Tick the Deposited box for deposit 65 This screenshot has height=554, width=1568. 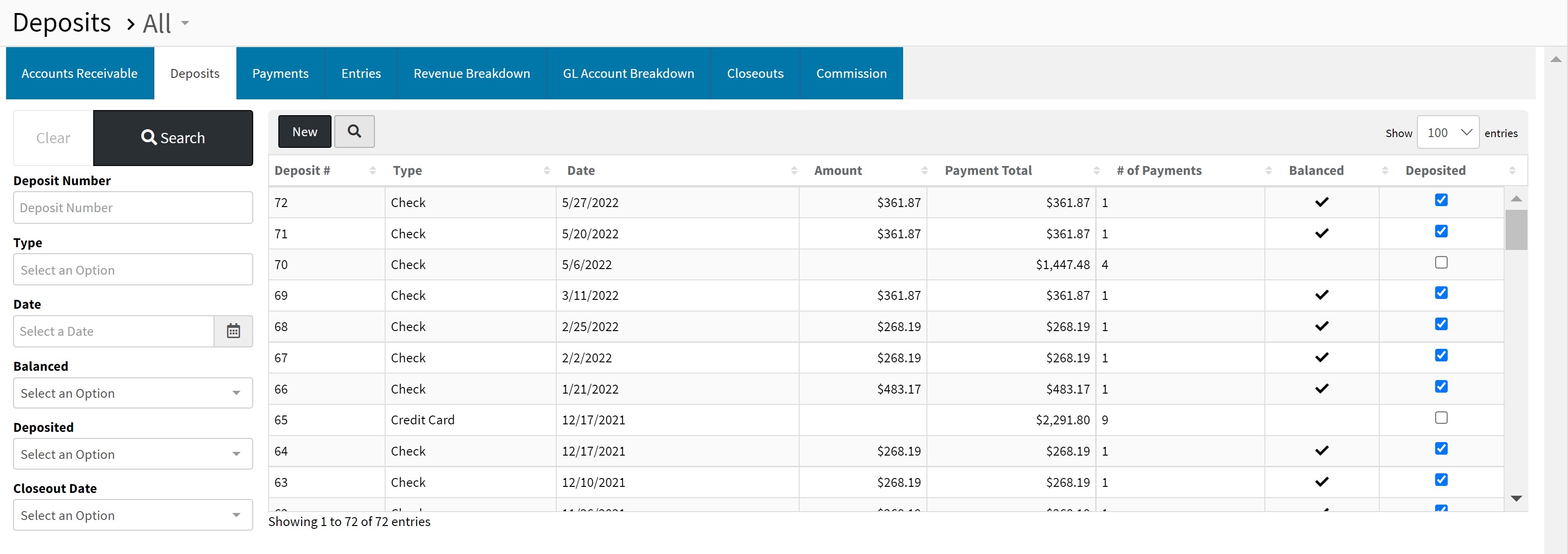(1441, 418)
